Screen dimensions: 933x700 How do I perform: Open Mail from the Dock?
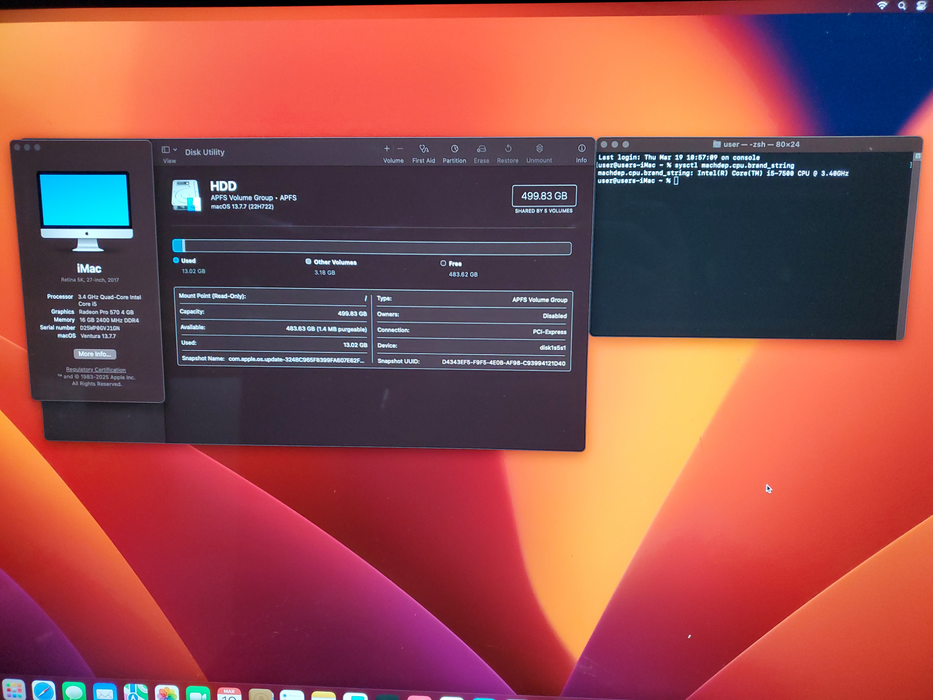click(x=105, y=692)
